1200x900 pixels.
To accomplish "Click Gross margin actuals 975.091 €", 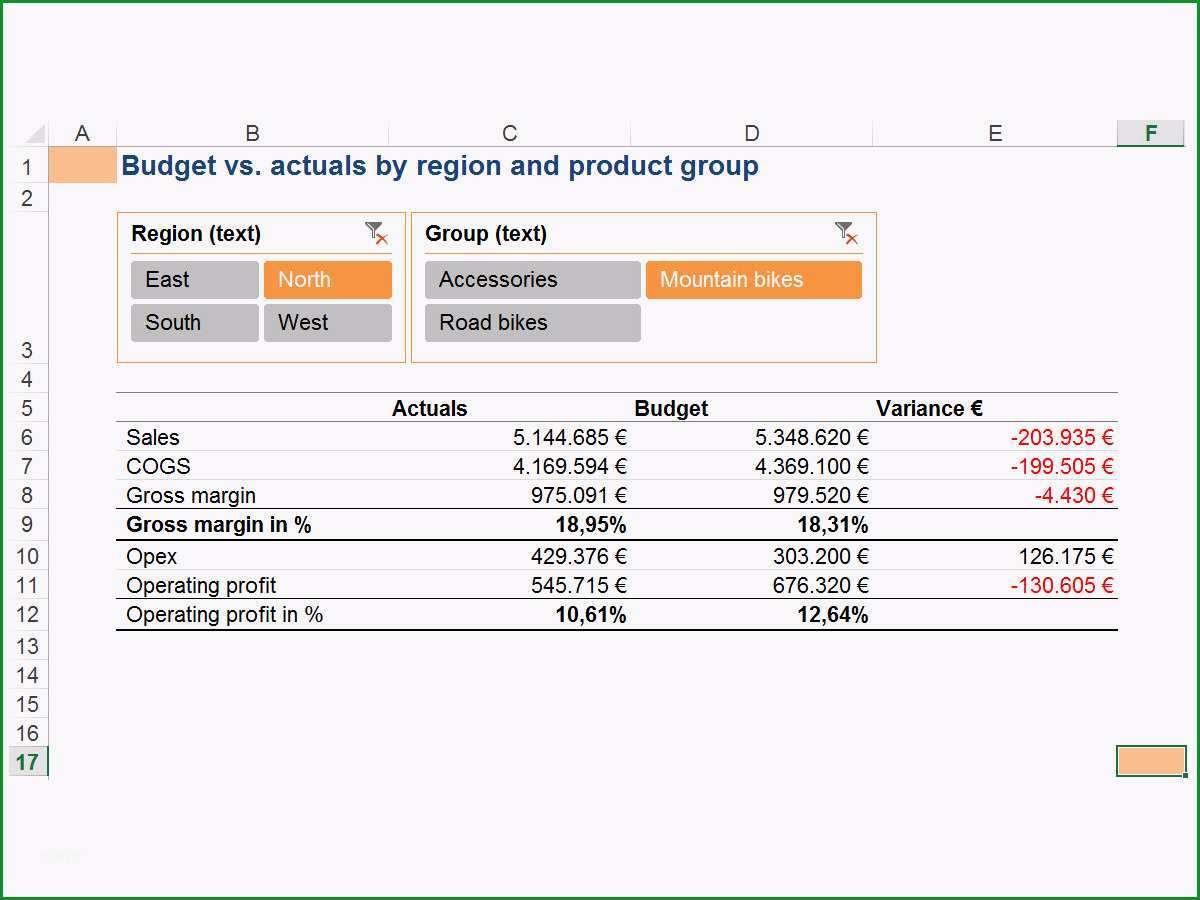I will (x=579, y=495).
